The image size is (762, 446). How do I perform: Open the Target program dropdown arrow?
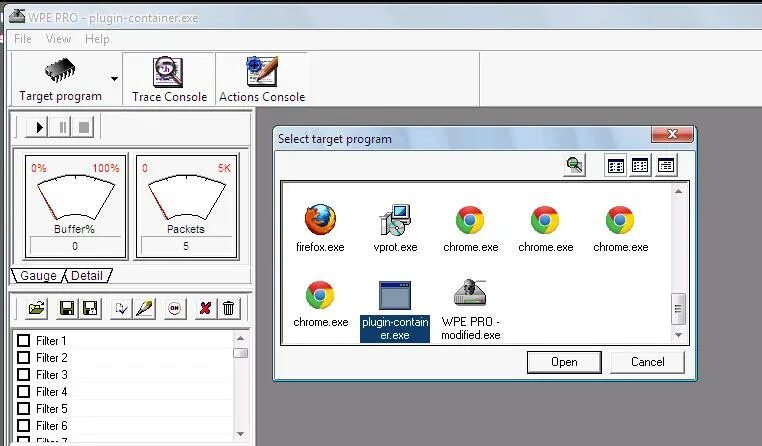click(114, 79)
